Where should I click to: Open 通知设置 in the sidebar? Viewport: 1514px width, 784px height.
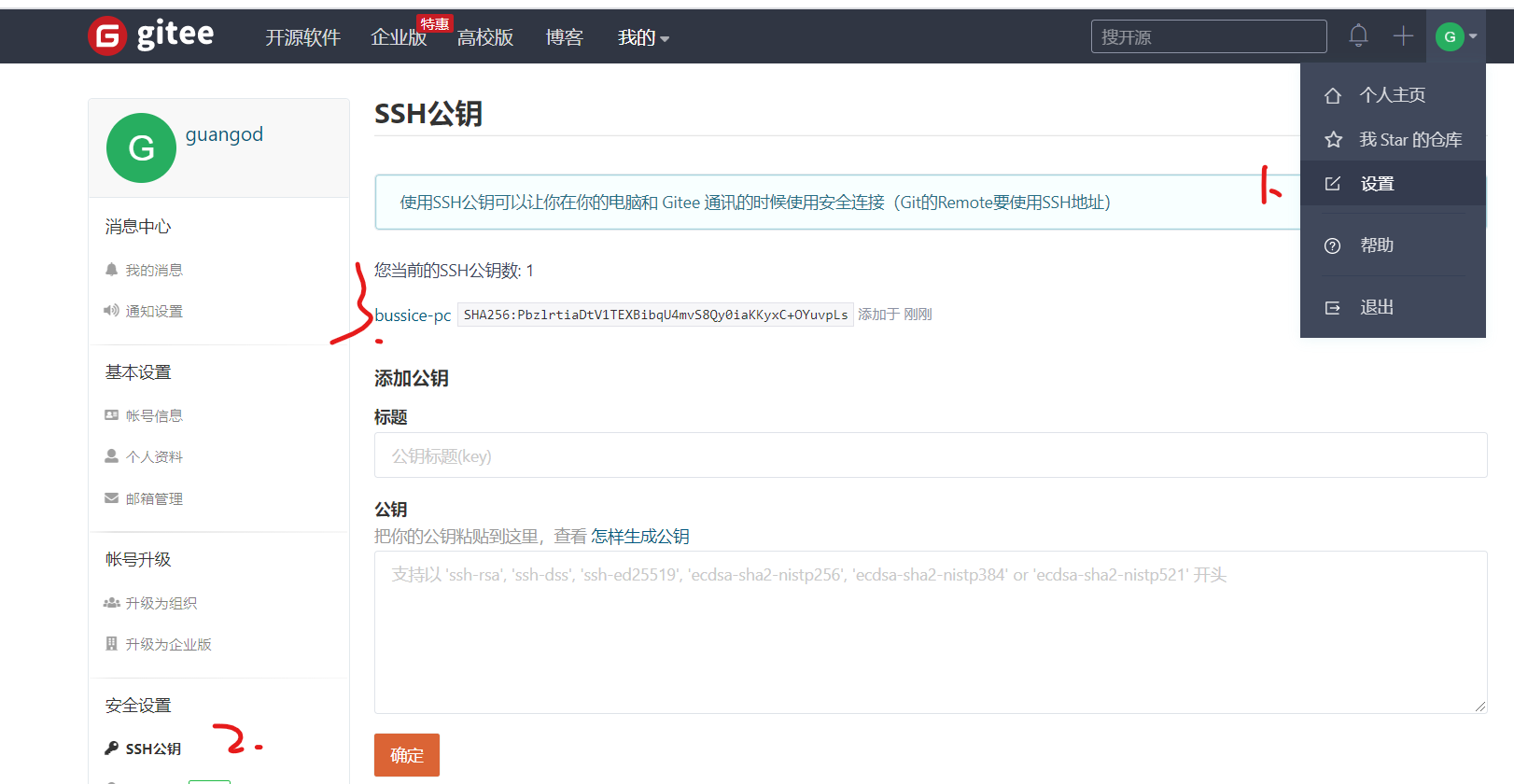pyautogui.click(x=154, y=311)
